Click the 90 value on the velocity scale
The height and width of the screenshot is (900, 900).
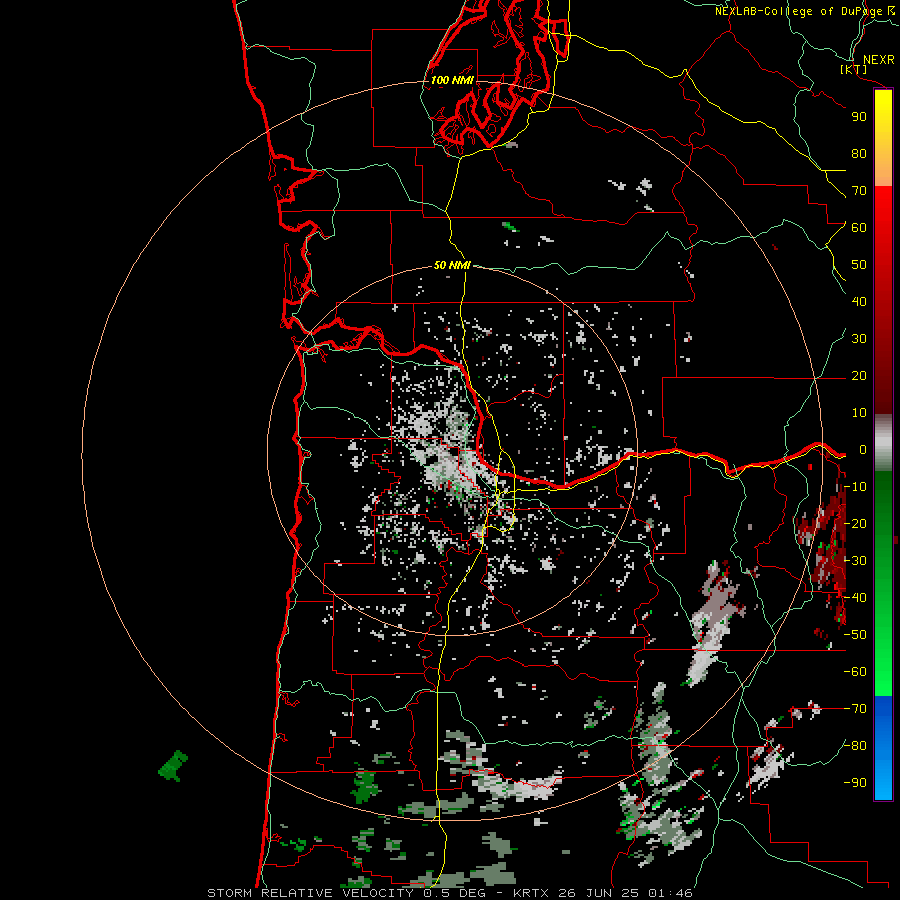click(859, 117)
